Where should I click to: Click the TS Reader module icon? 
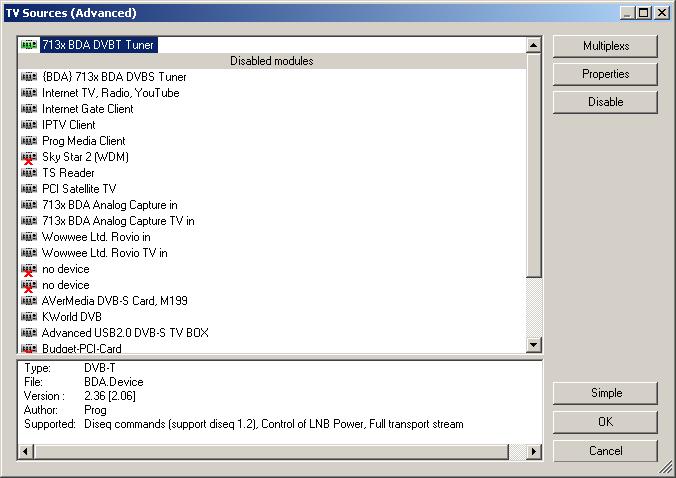pos(28,173)
